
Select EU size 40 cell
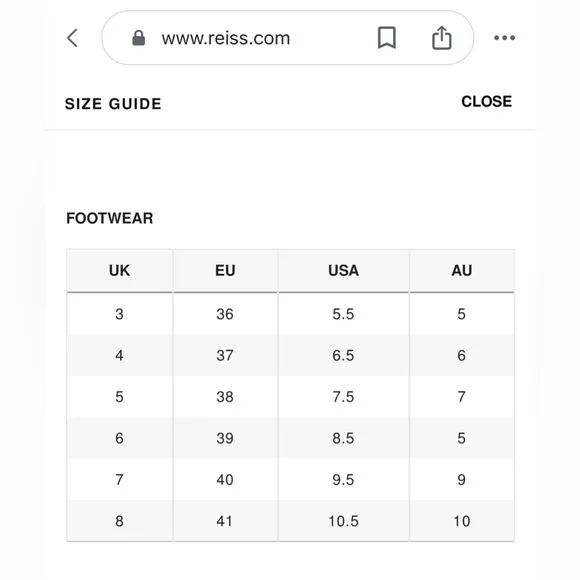click(225, 480)
